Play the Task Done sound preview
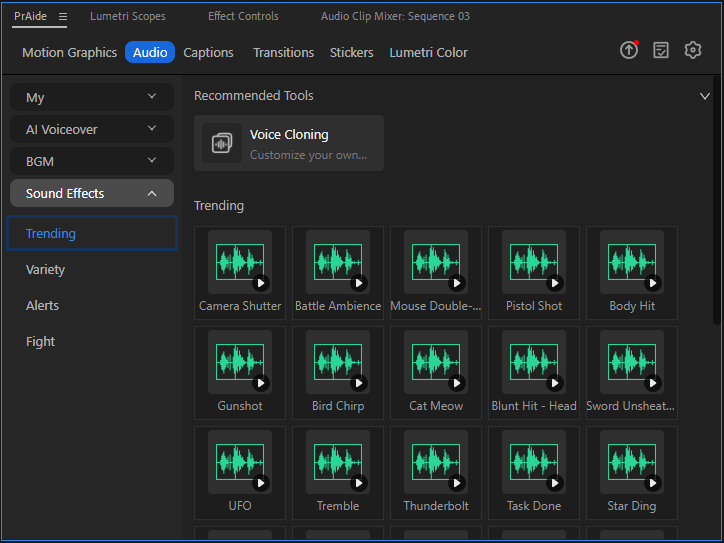Image resolution: width=724 pixels, height=543 pixels. [555, 483]
